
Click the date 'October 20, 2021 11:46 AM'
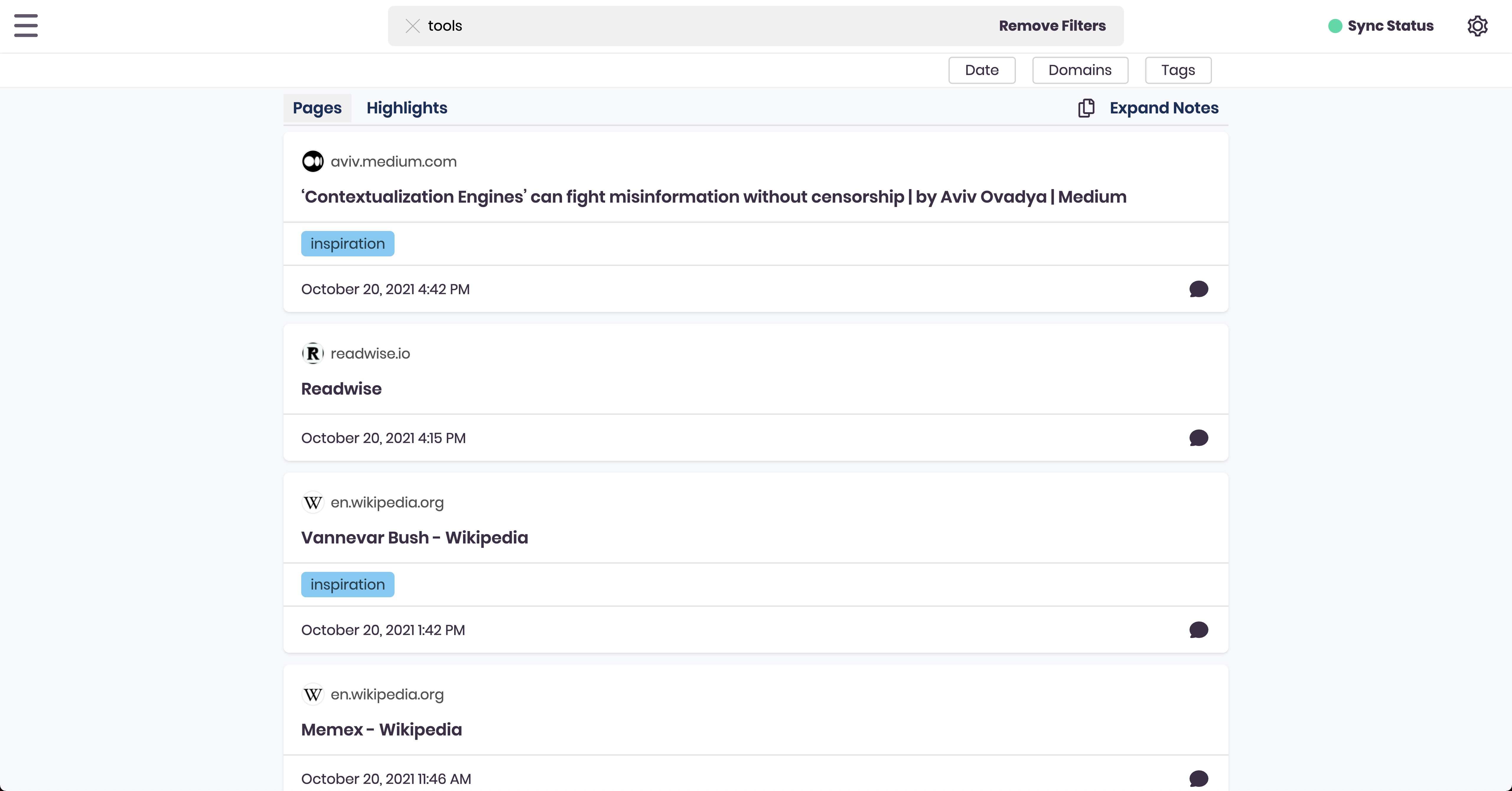[386, 779]
